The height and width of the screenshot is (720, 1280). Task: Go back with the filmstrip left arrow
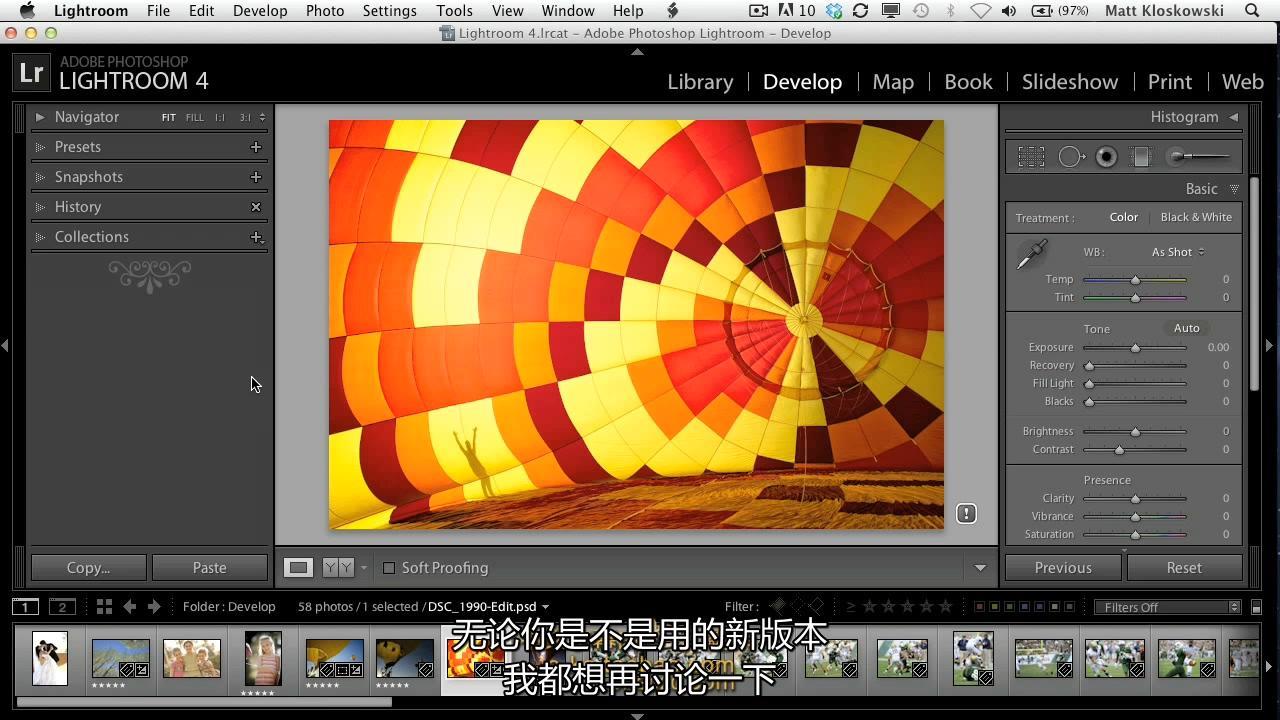click(x=129, y=606)
